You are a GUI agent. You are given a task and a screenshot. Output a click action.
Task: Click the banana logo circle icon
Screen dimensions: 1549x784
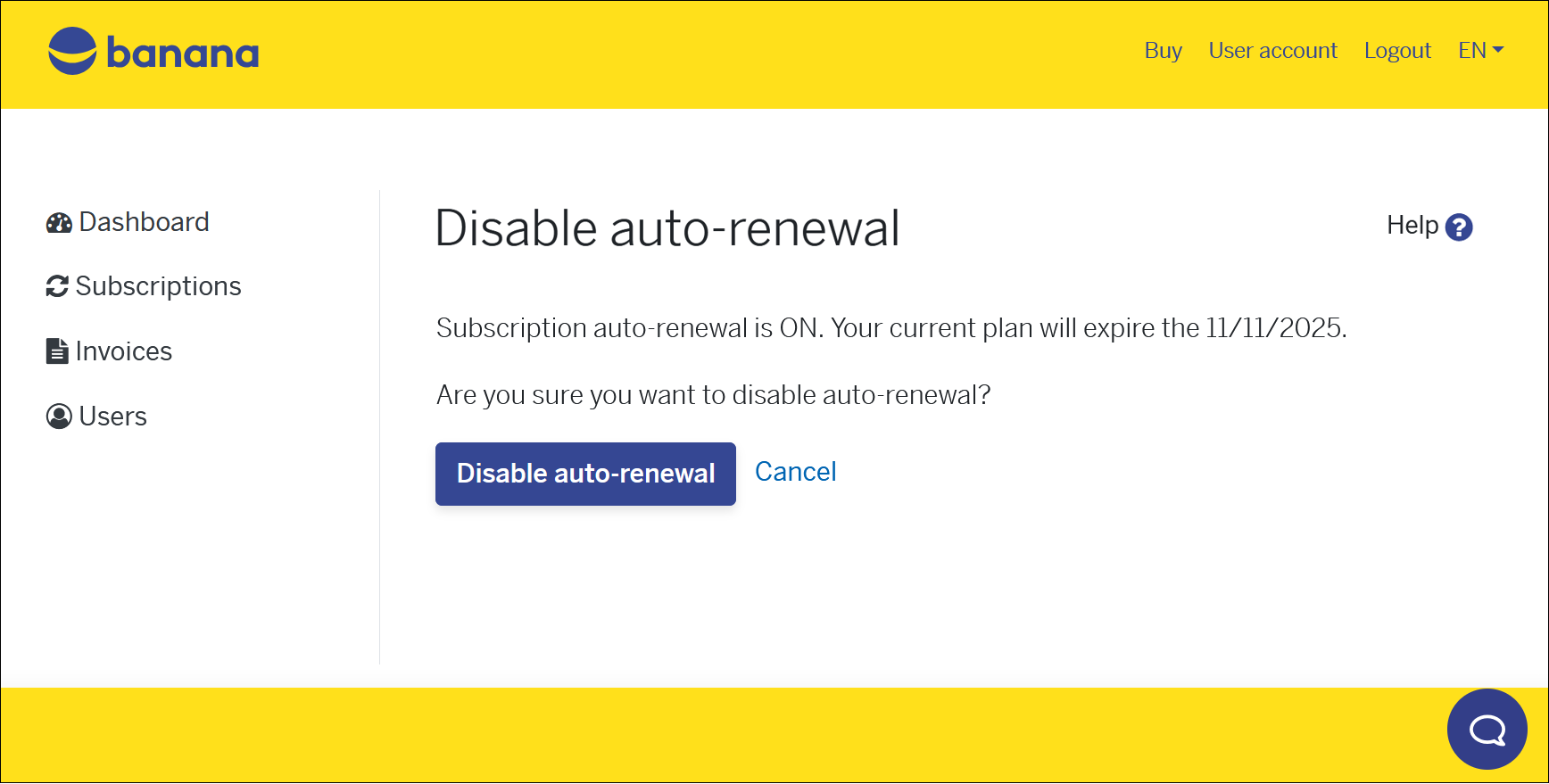pos(72,51)
